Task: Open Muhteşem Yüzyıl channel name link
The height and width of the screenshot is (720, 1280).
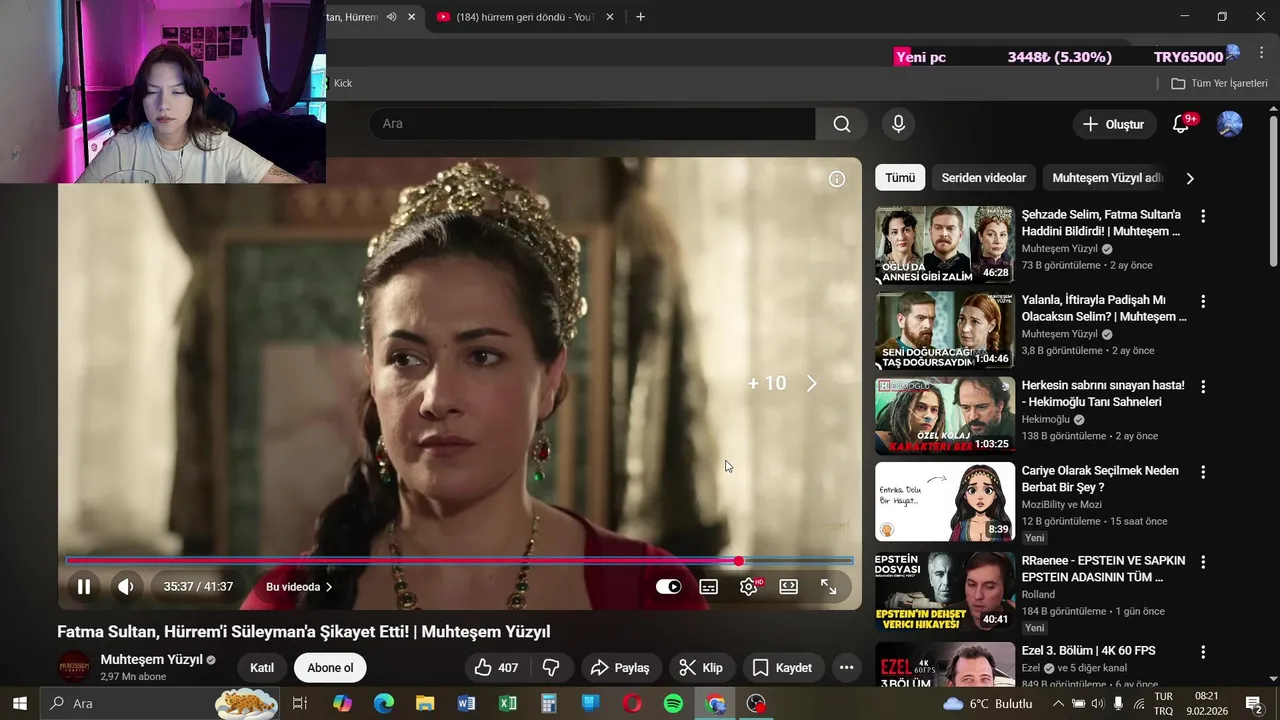Action: tap(152, 660)
